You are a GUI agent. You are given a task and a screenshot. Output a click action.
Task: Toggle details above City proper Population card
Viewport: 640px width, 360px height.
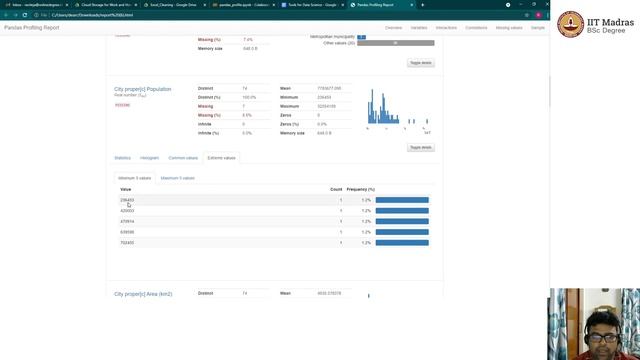click(x=421, y=63)
